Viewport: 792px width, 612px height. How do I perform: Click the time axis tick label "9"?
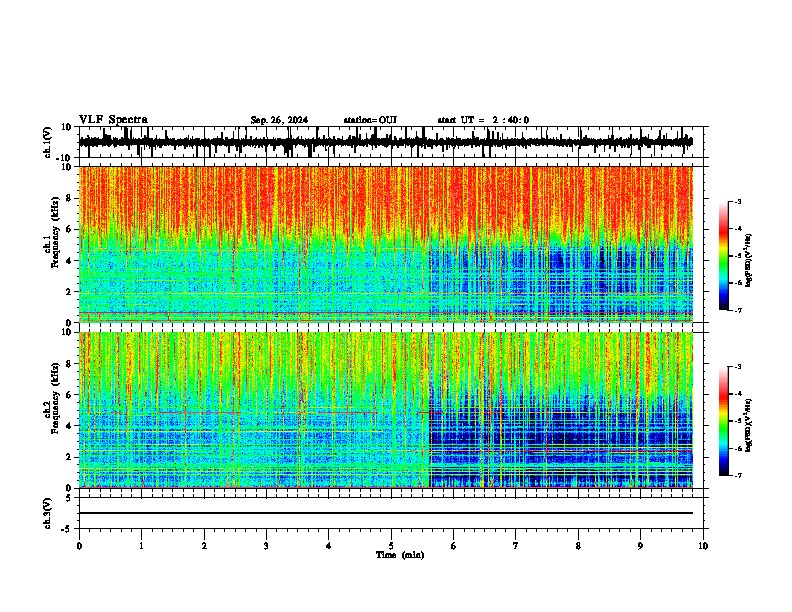tap(640, 546)
